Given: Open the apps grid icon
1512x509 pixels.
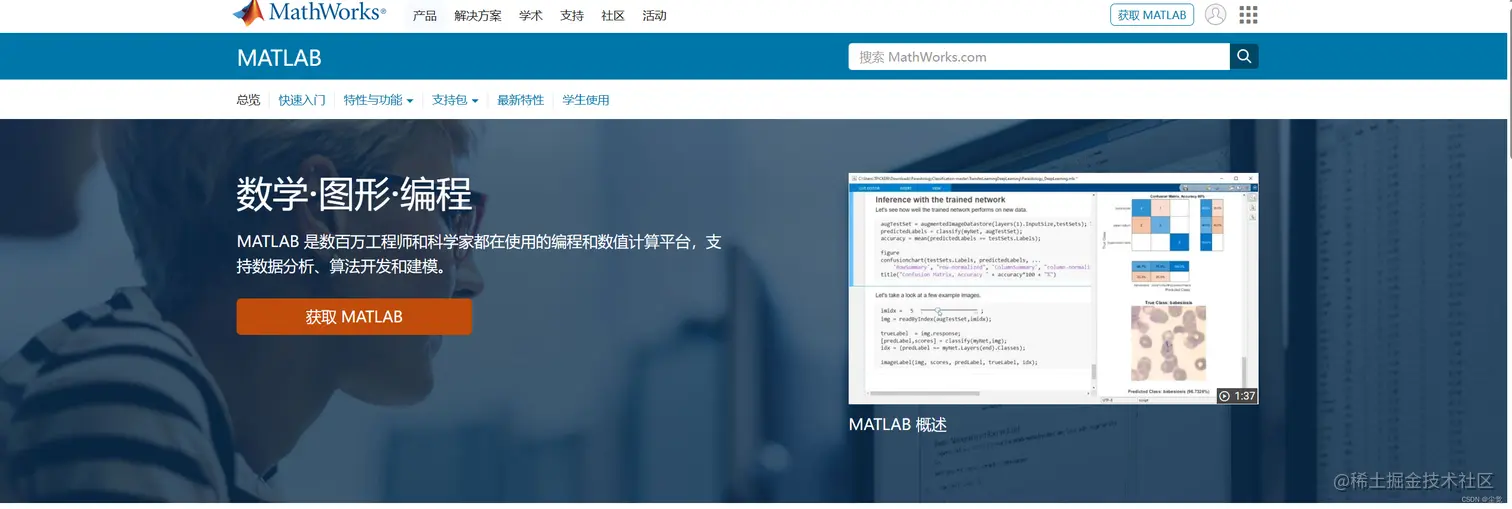Looking at the screenshot, I should (1248, 15).
